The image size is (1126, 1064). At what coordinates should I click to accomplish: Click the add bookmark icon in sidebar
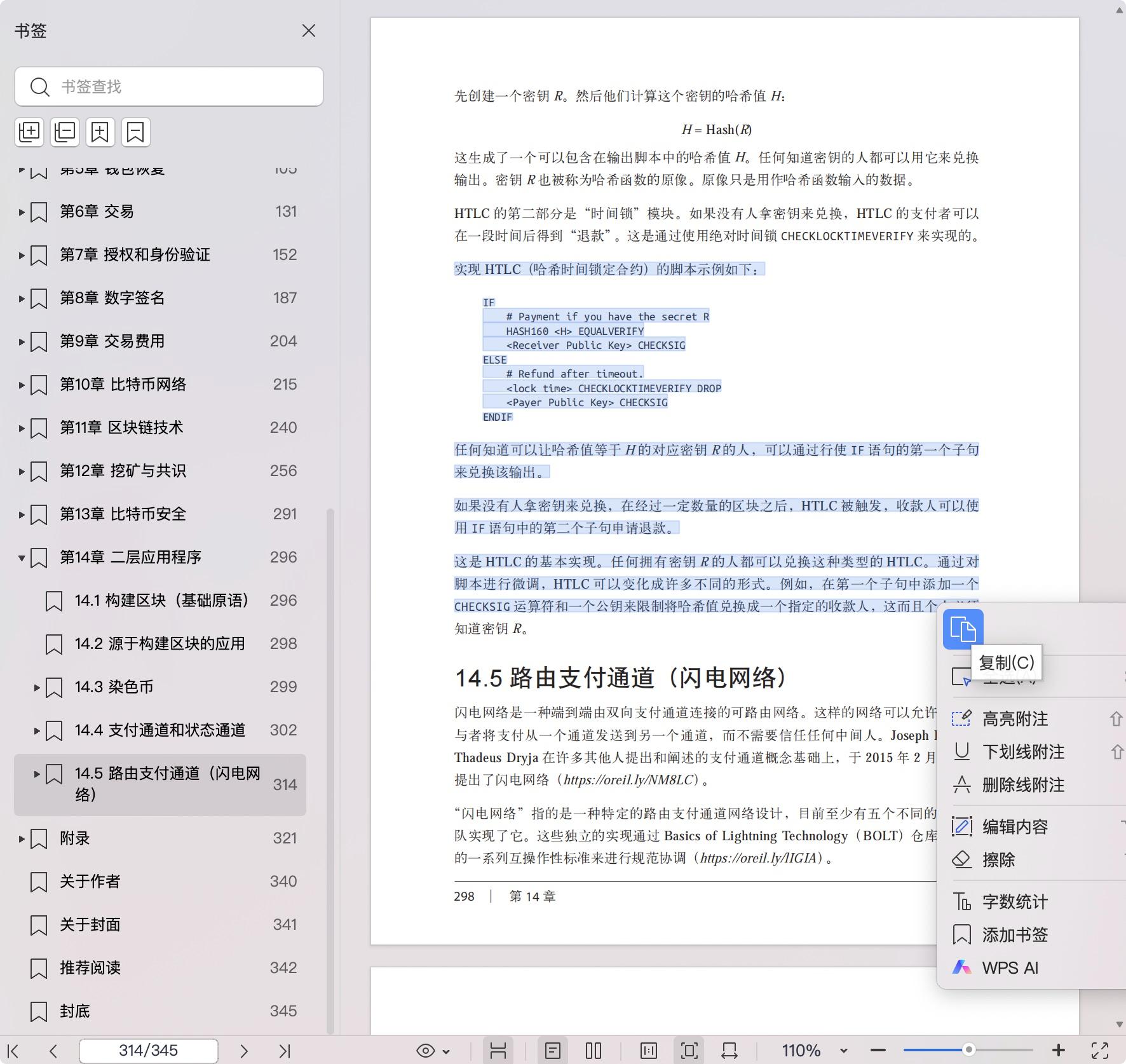[100, 132]
